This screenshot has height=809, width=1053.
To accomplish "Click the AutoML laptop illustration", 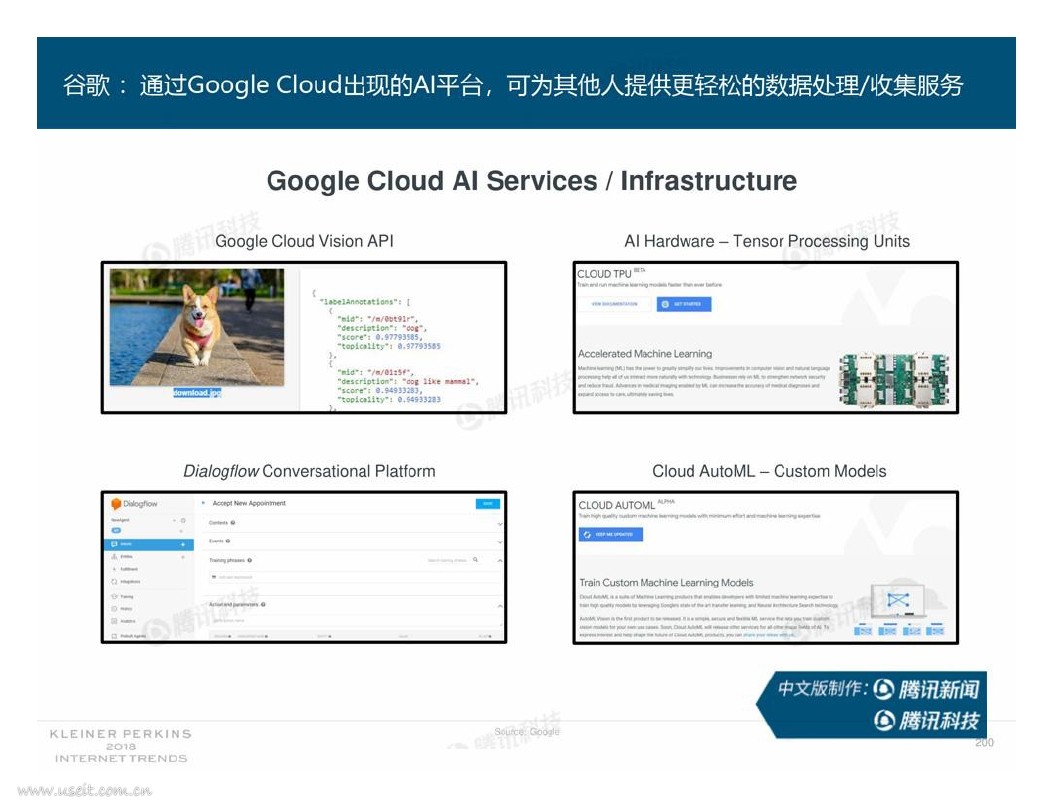I will (899, 600).
